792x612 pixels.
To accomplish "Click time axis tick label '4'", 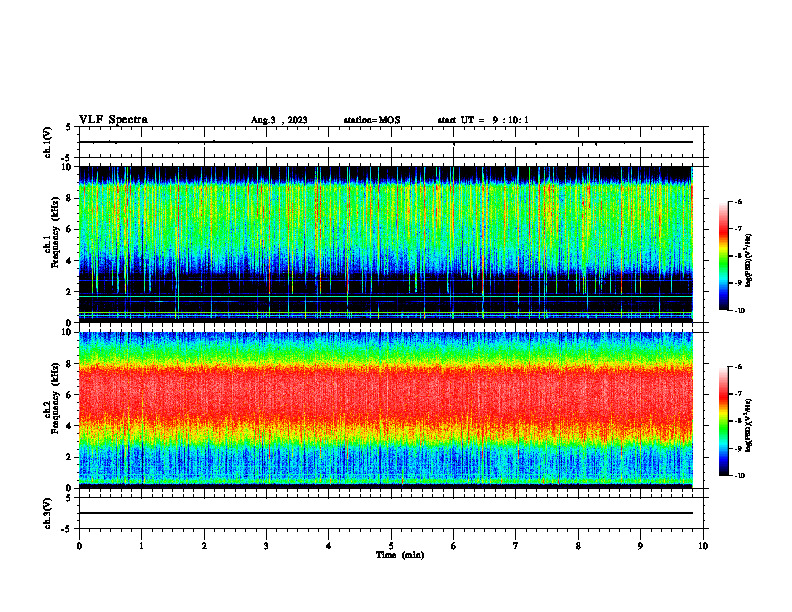I will pos(329,546).
